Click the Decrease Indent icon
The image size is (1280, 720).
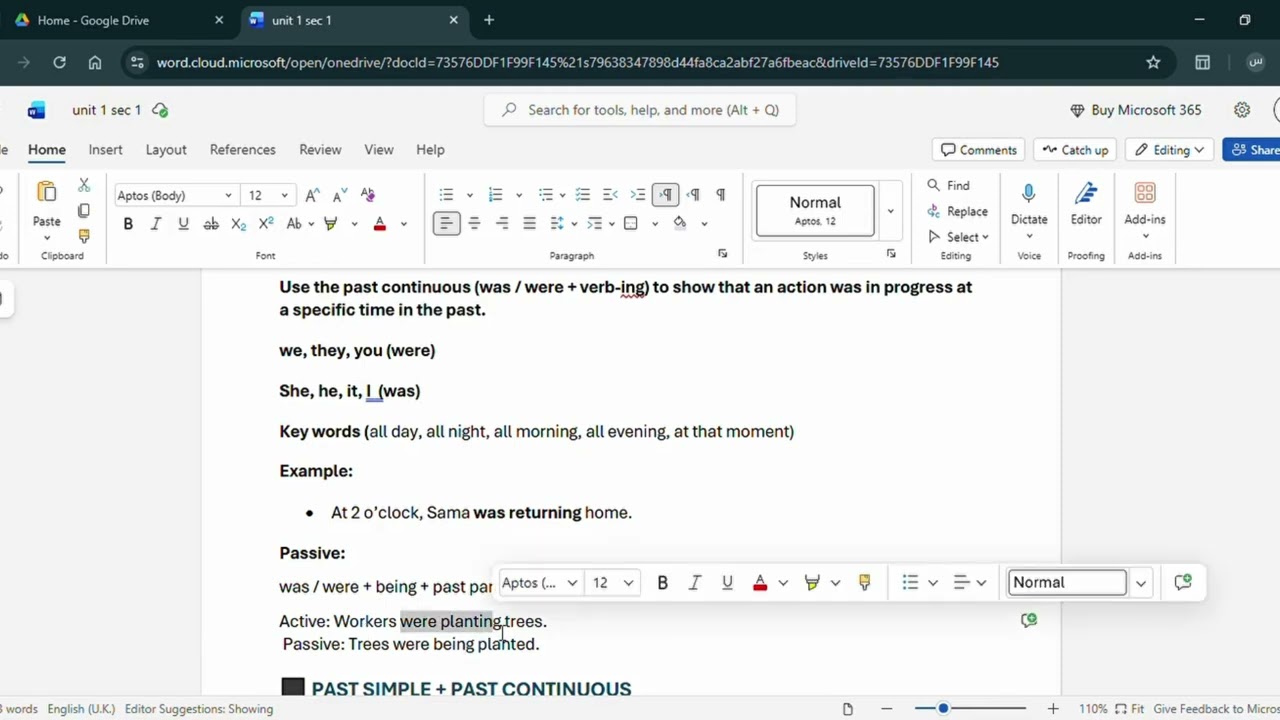tap(610, 195)
